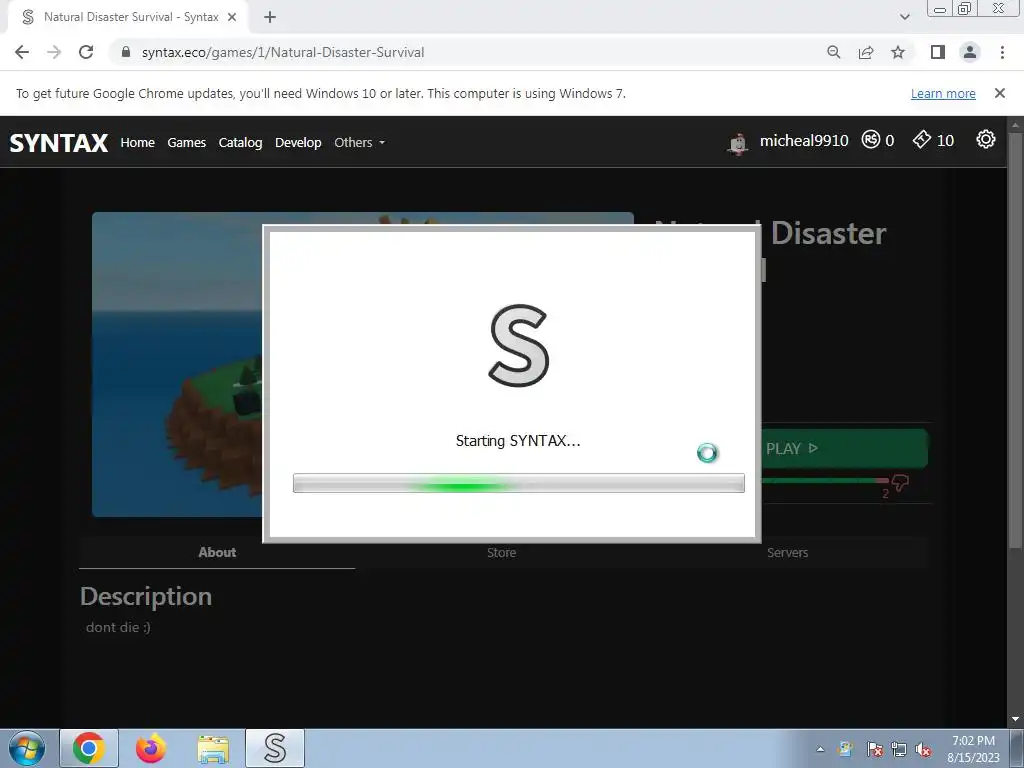Show hidden tray icons arrow
1024x768 pixels.
coord(820,749)
